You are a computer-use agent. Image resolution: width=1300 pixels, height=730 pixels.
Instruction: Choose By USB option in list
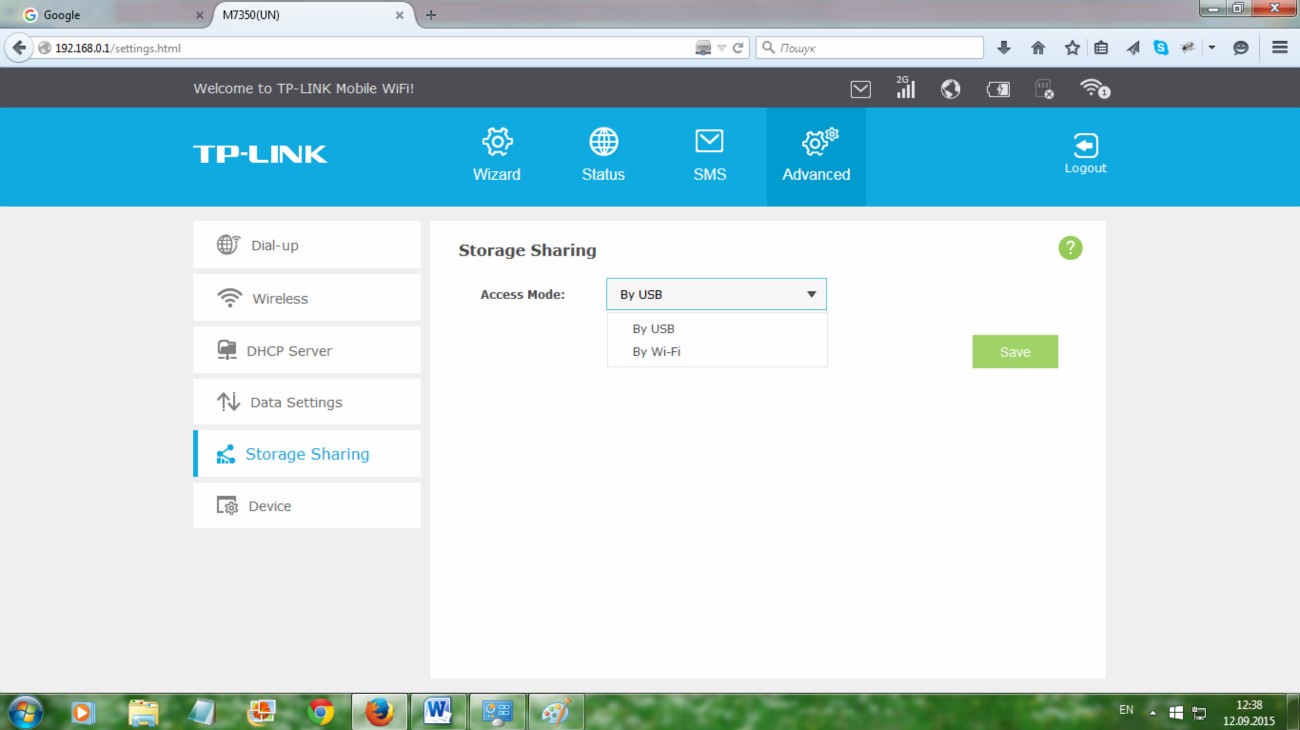653,328
